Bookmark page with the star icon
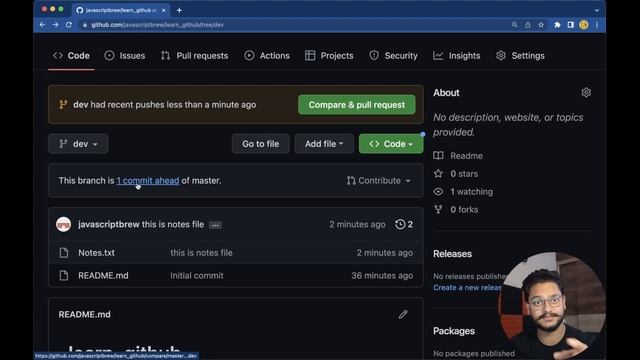This screenshot has width=640, height=360. click(541, 25)
